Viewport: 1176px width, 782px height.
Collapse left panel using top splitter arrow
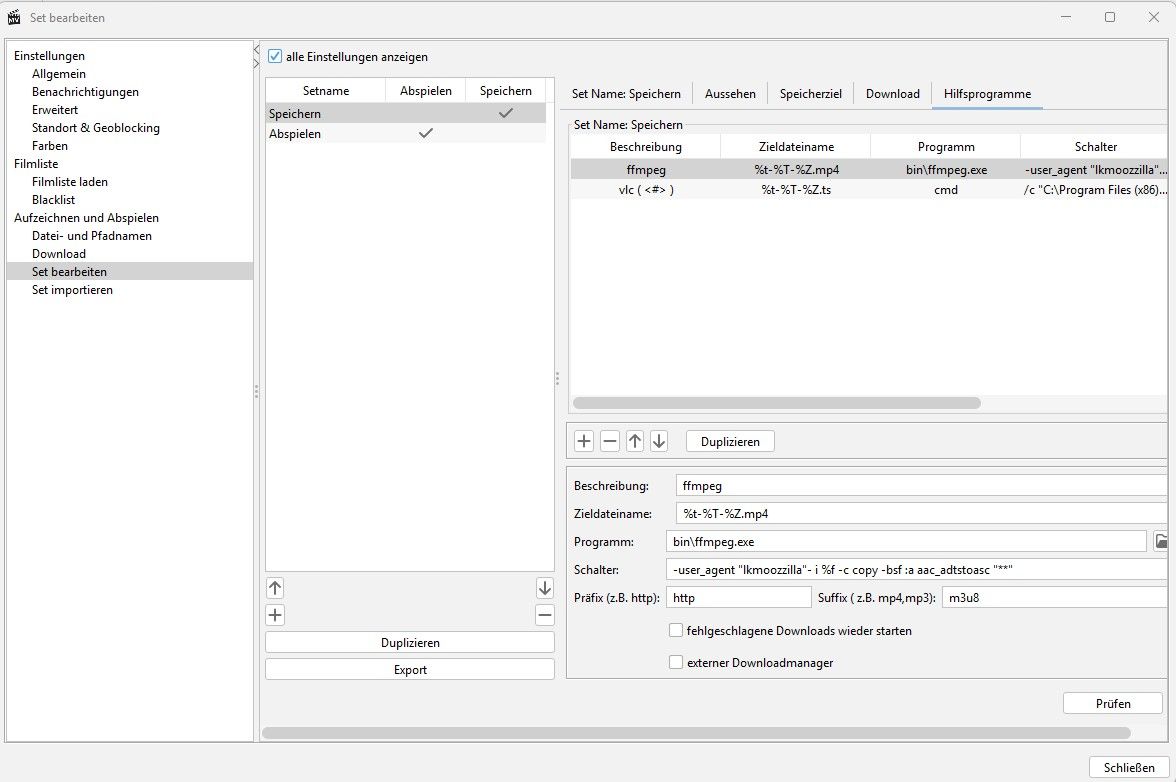pos(256,50)
